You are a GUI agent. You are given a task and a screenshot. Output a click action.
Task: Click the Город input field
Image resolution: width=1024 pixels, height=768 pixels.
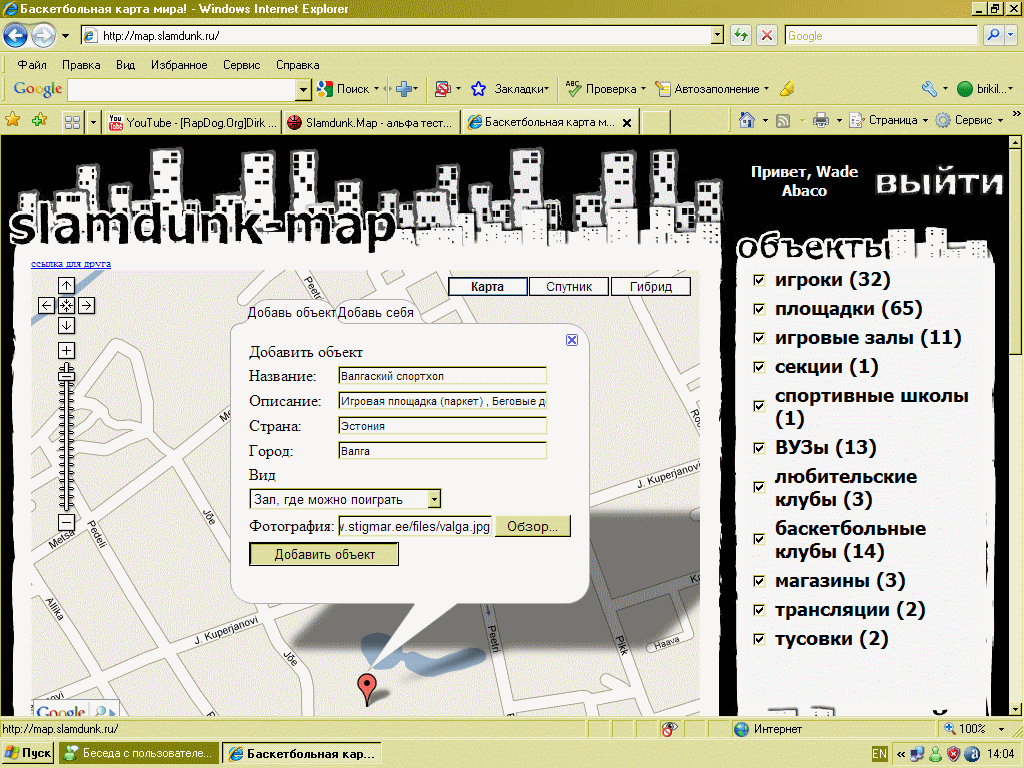coord(443,451)
